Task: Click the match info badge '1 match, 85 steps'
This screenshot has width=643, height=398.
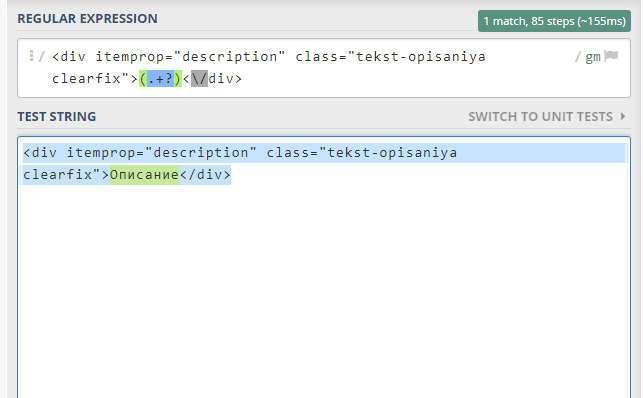Action: (x=554, y=21)
